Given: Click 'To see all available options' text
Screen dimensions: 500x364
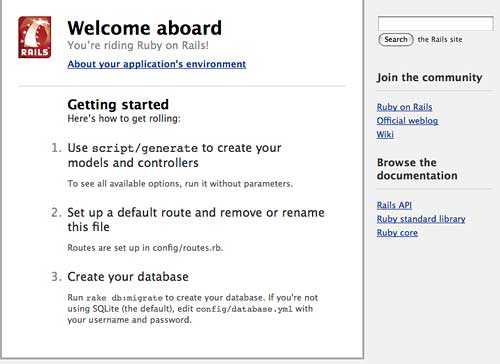Looking at the screenshot, I should point(180,184).
